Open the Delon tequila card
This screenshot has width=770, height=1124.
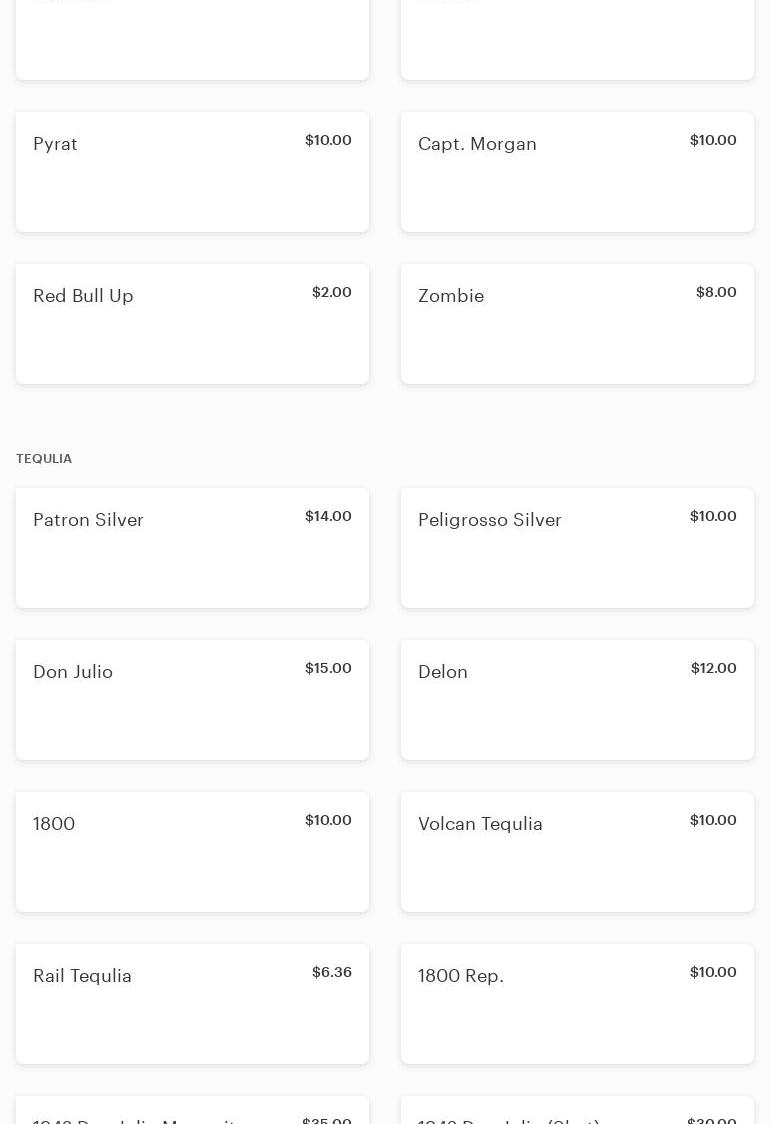[577, 700]
